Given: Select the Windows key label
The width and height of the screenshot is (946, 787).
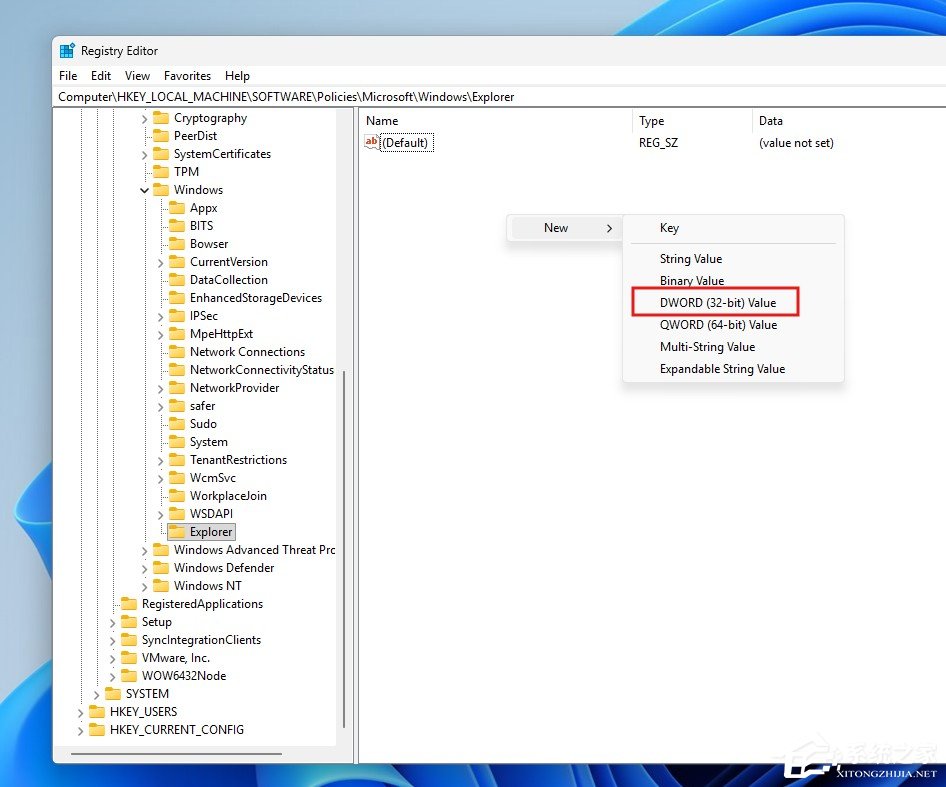Looking at the screenshot, I should pos(198,190).
